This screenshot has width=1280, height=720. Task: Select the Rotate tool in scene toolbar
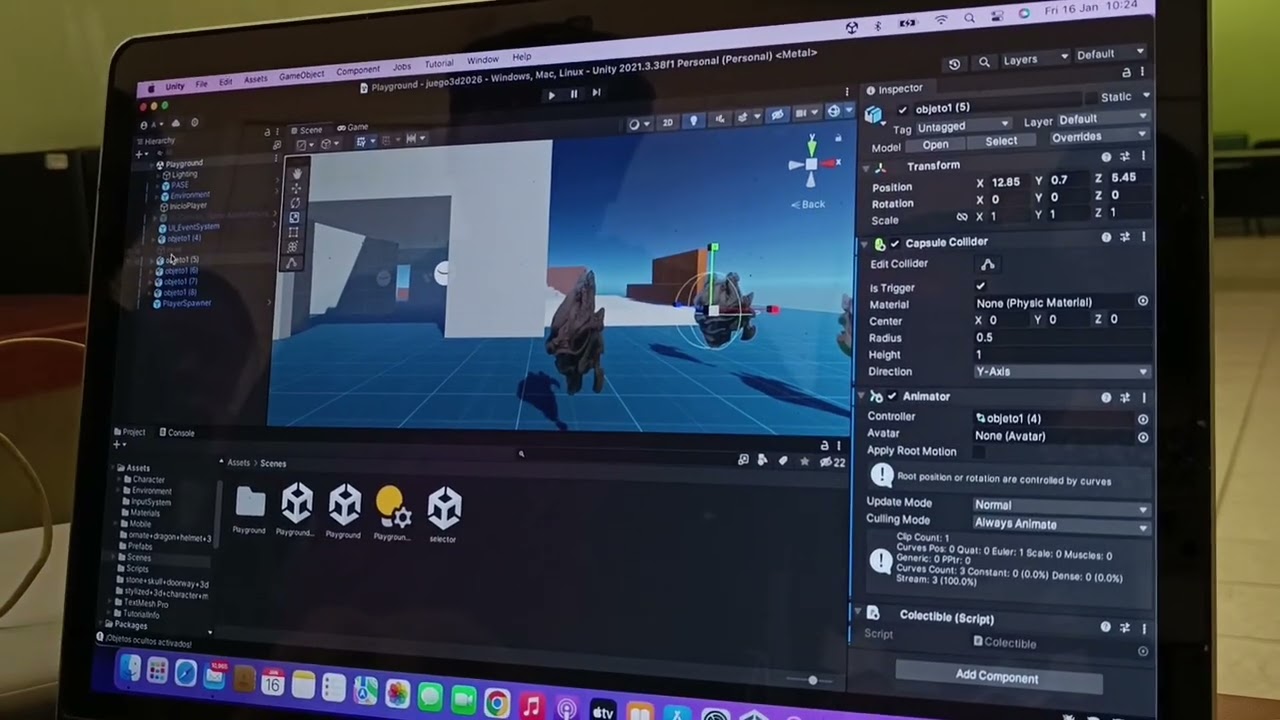click(295, 203)
